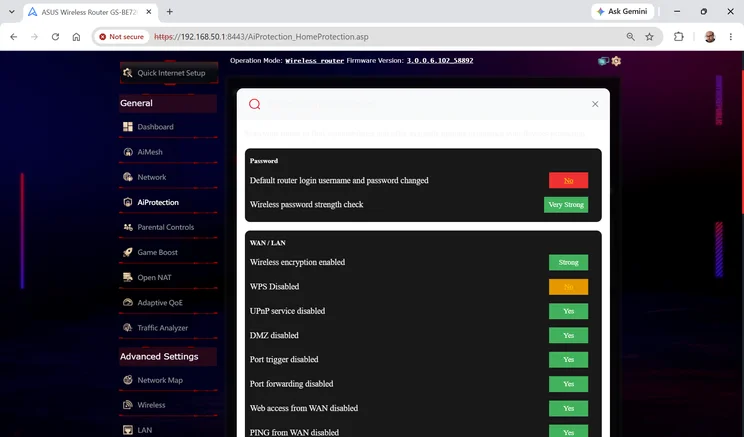Open a new browser tab

coord(169,11)
